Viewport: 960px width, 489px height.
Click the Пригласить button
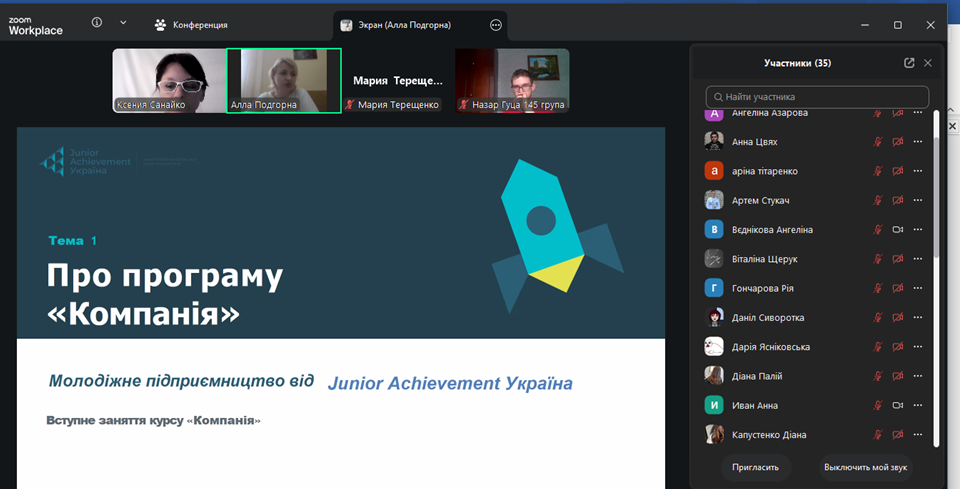tap(756, 468)
